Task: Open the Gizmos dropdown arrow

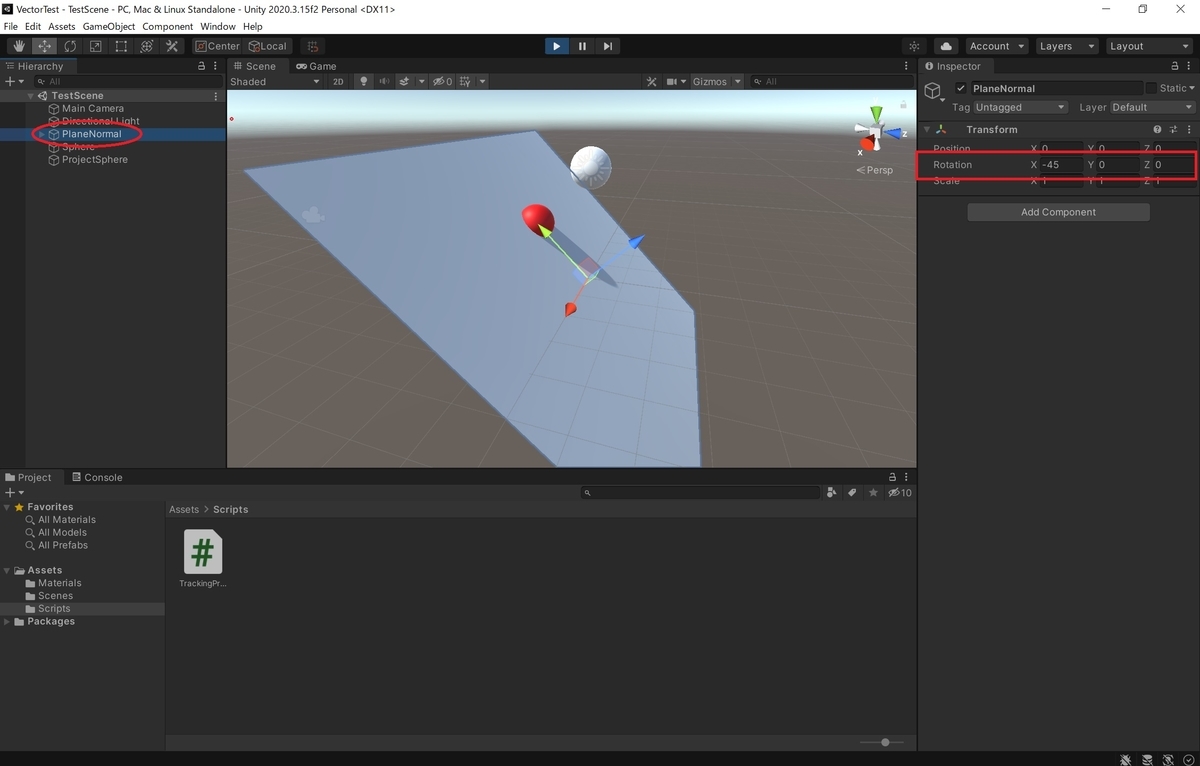Action: coord(738,81)
